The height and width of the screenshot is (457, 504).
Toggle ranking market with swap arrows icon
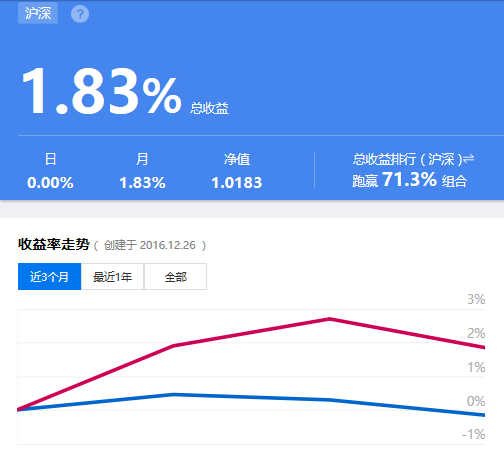click(x=469, y=159)
